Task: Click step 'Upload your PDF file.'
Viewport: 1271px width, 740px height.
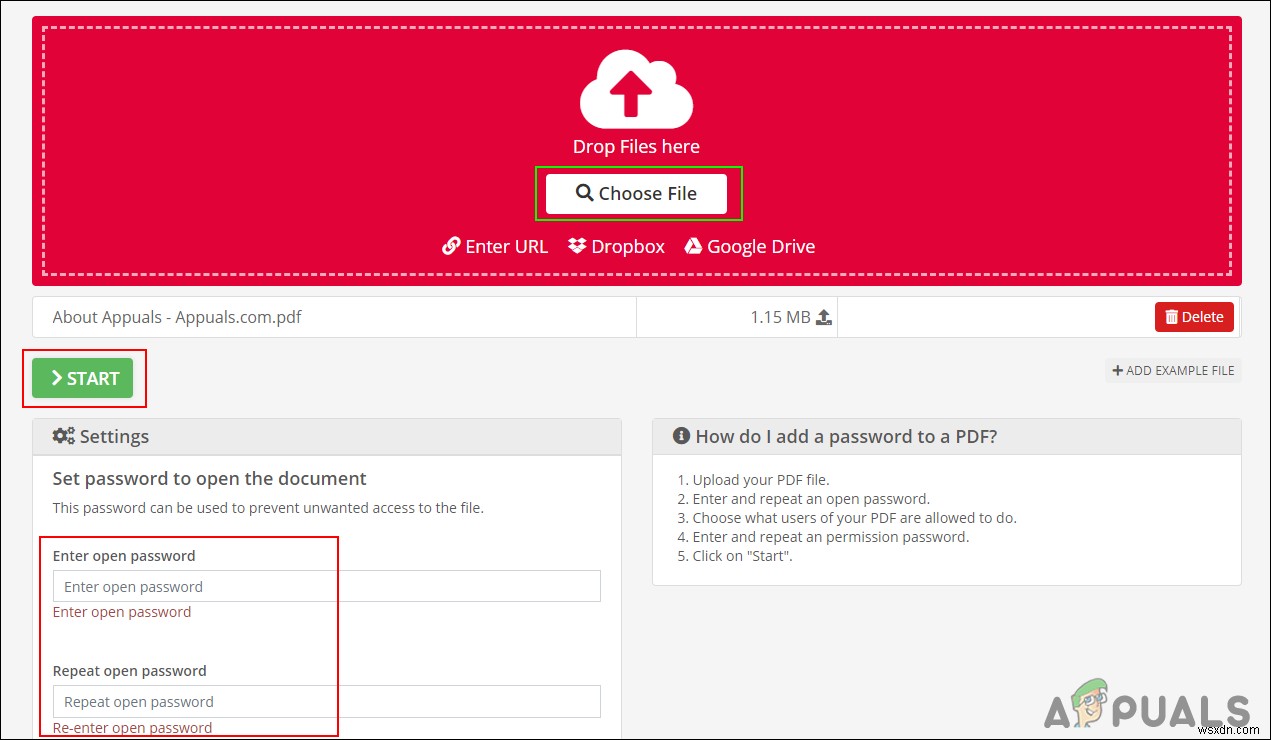Action: pos(760,479)
